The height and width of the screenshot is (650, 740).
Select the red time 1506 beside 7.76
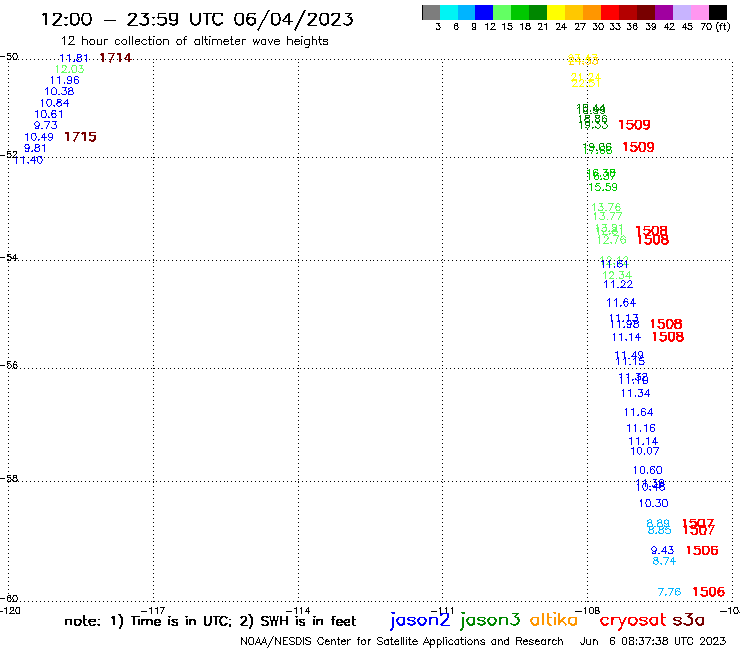[x=708, y=591]
